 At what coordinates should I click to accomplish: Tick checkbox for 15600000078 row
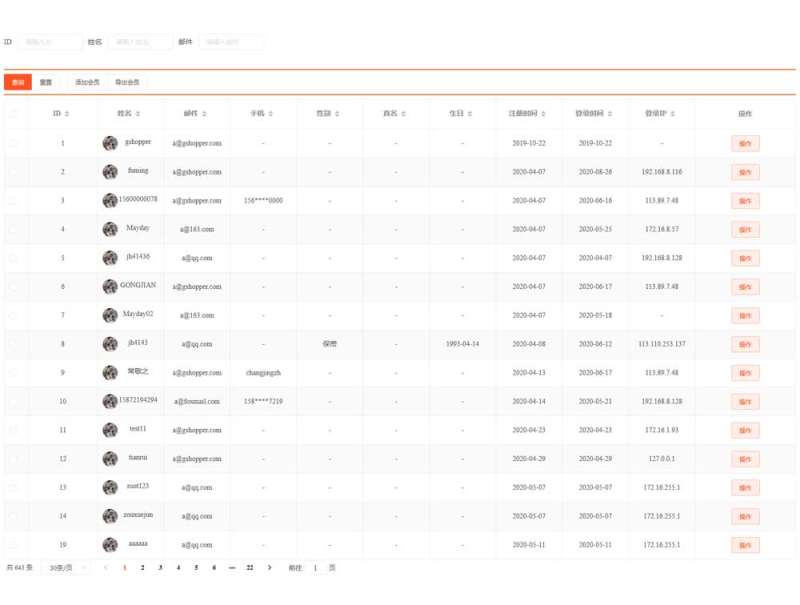coord(13,200)
